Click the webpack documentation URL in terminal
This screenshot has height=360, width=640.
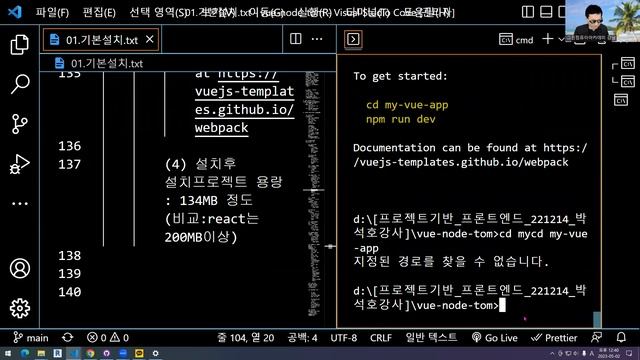click(x=470, y=155)
